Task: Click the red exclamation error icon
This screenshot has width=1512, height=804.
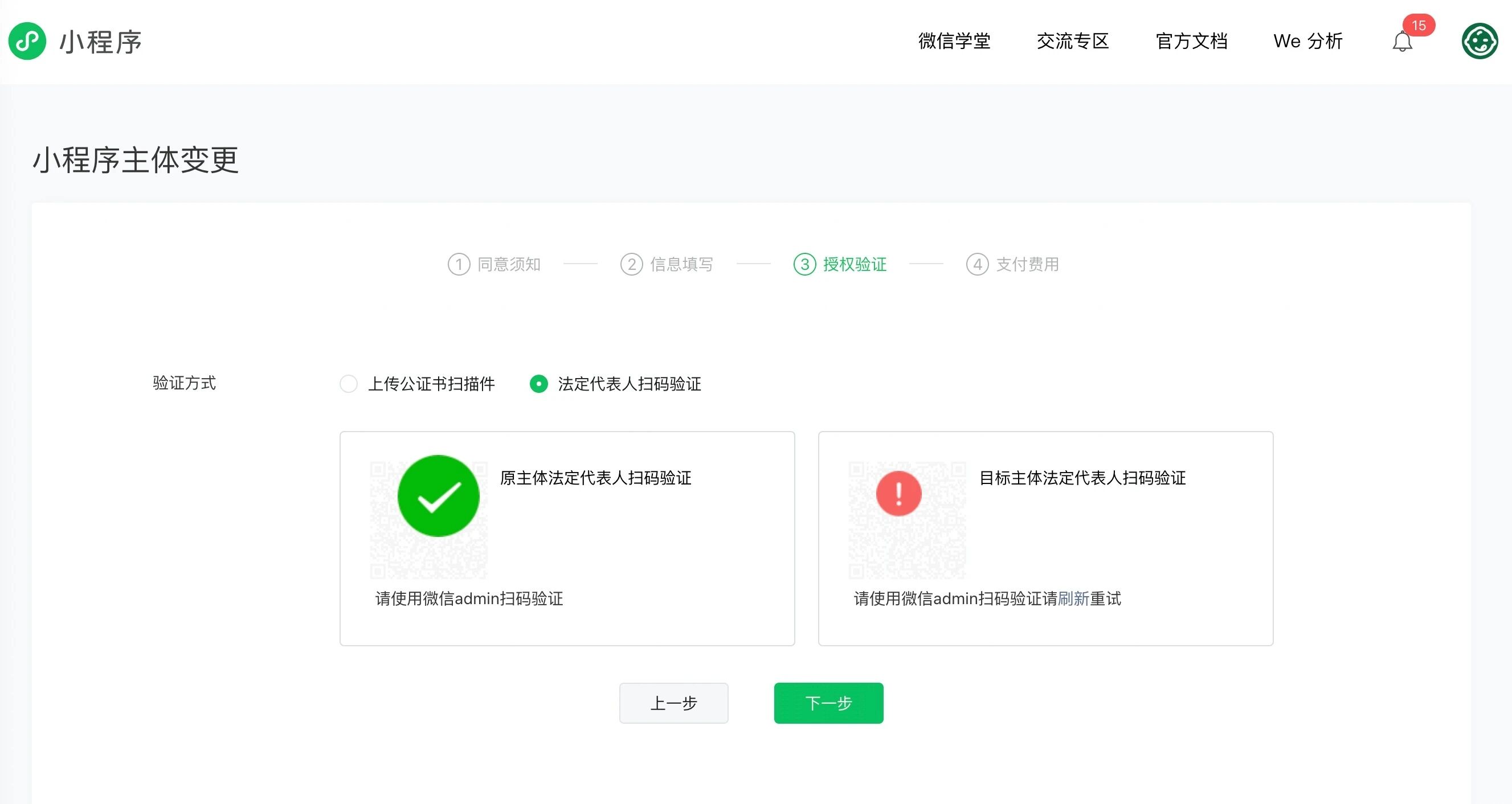Action: 898,493
